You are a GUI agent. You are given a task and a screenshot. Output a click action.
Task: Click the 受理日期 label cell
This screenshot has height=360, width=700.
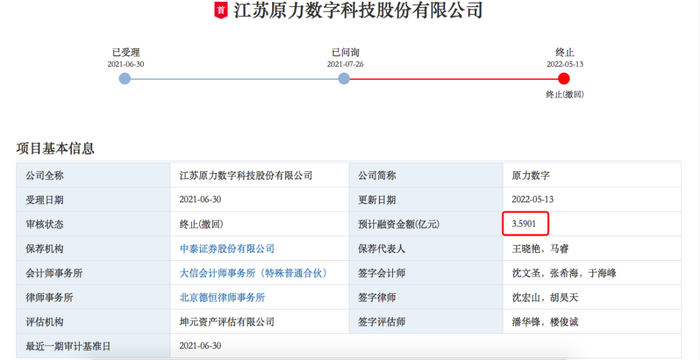click(93, 200)
